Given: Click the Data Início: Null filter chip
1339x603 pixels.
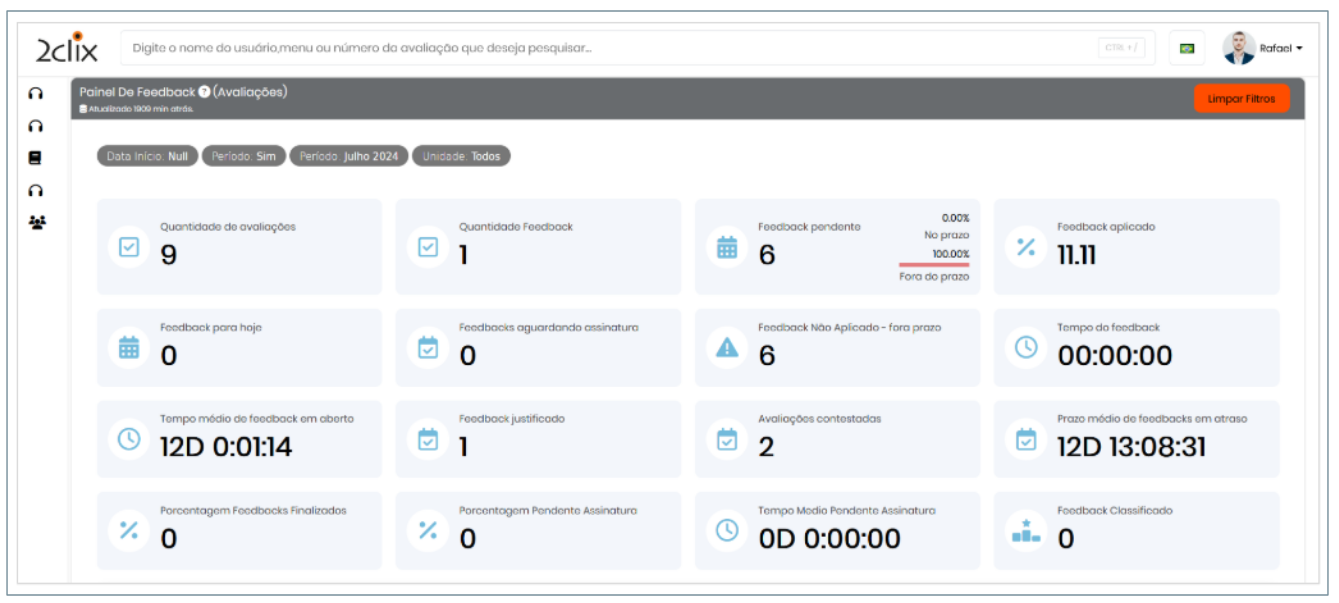Looking at the screenshot, I should pyautogui.click(x=147, y=156).
